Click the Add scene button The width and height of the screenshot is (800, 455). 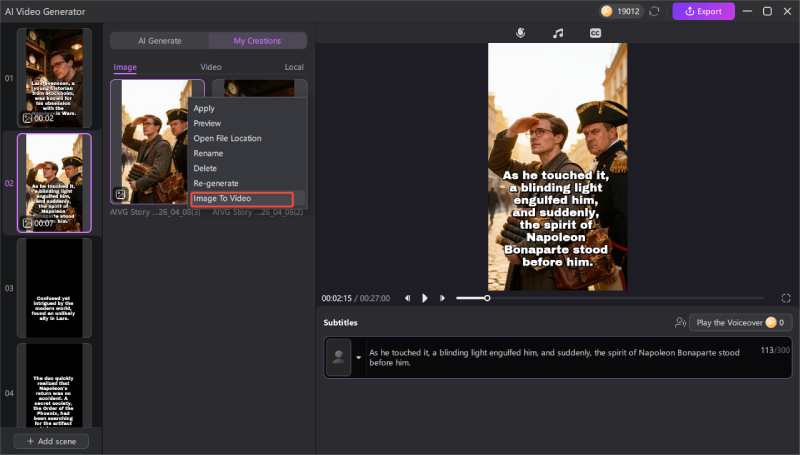coord(51,441)
